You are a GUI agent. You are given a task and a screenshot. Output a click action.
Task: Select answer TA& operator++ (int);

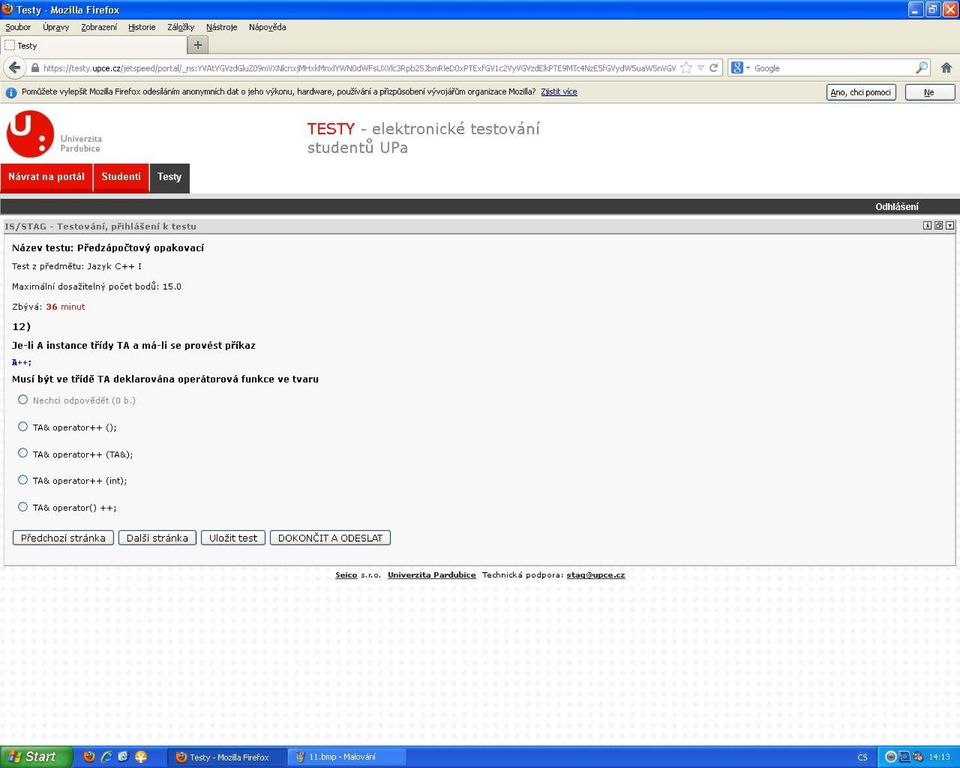(23, 480)
